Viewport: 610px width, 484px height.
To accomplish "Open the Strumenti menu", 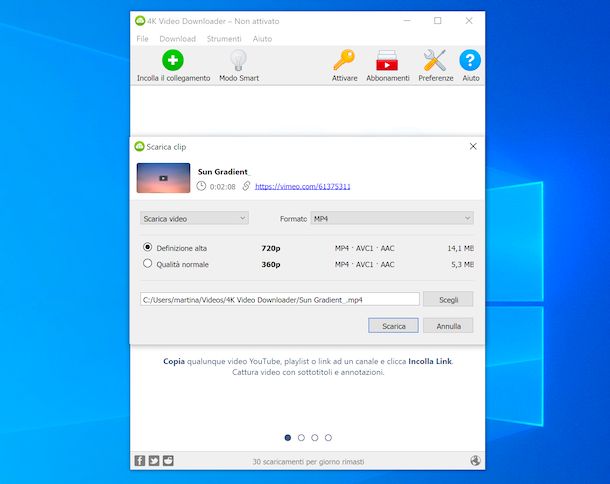I will tap(224, 39).
